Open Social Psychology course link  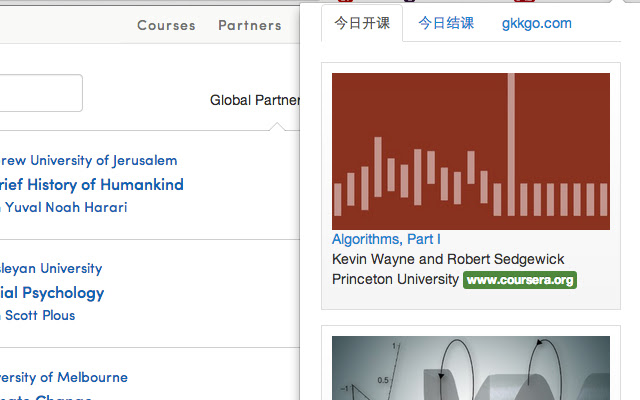[52, 293]
